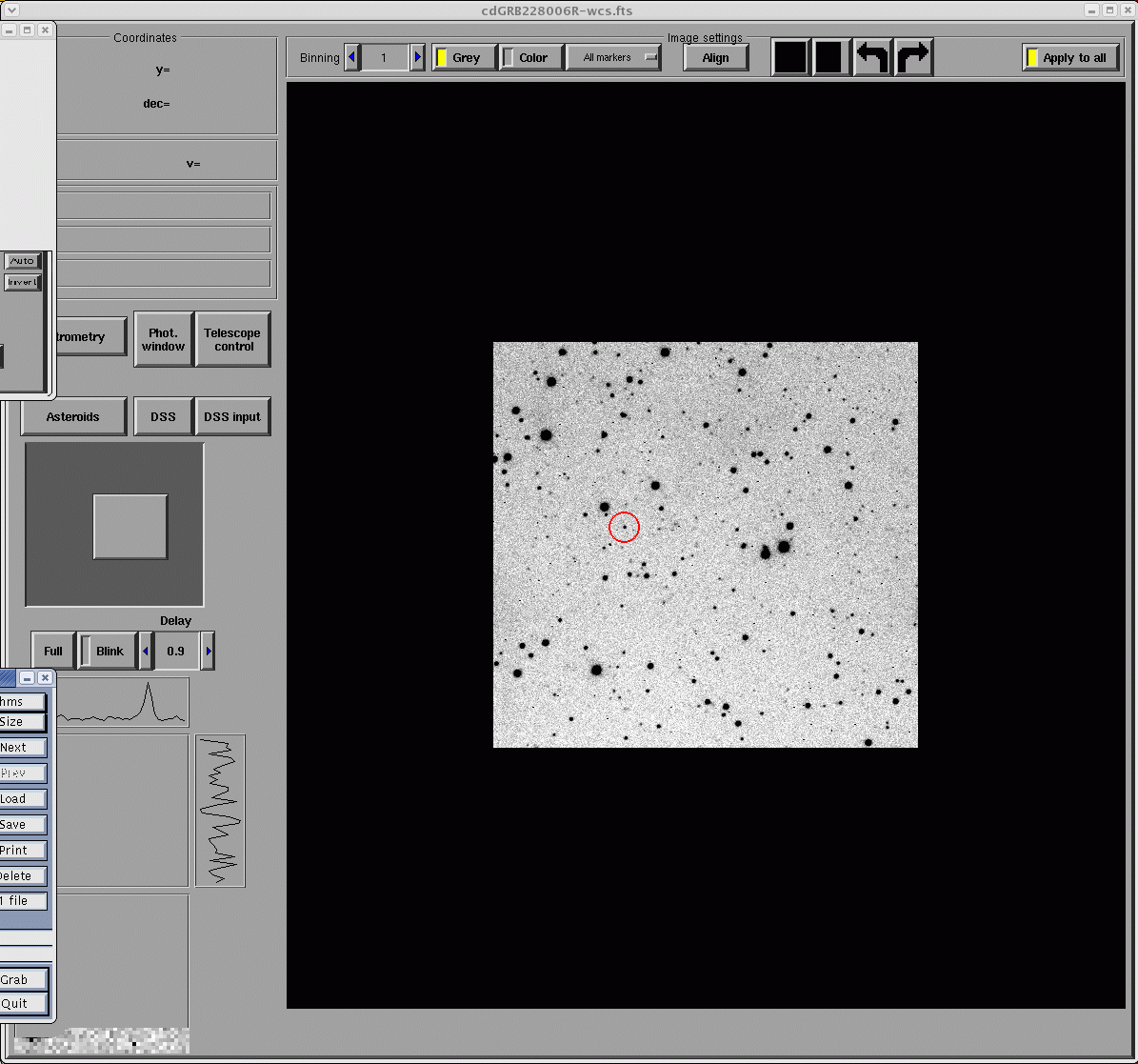Viewport: 1138px width, 1064px height.
Task: Click the first black square icon
Action: [x=790, y=57]
